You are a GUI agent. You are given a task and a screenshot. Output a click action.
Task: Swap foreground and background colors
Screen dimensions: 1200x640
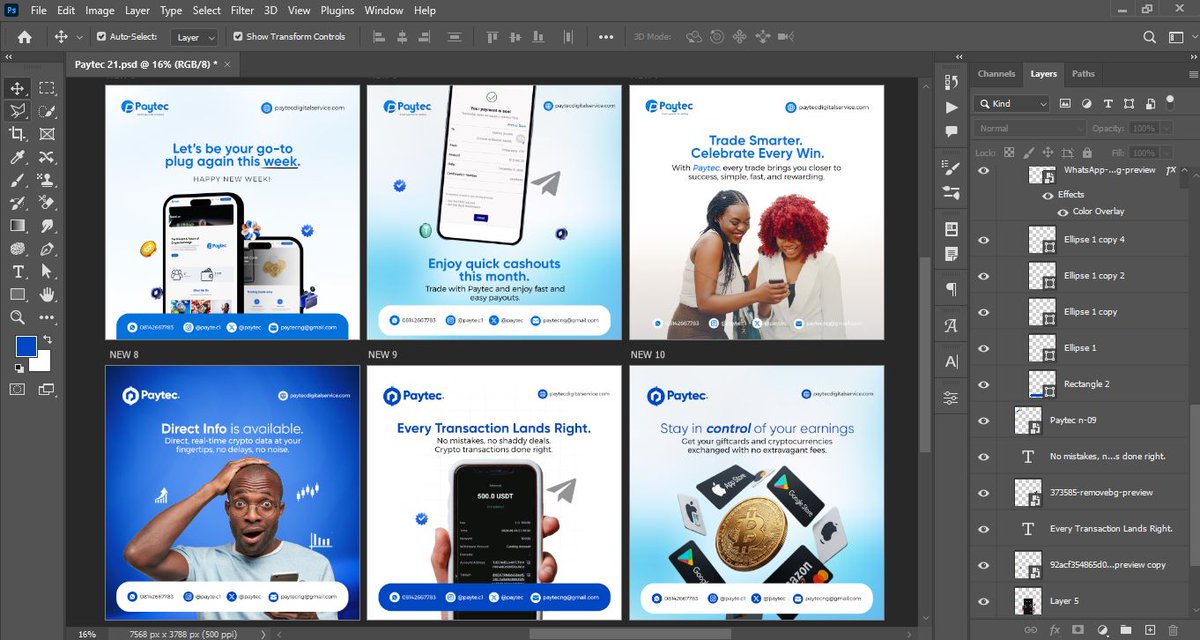[x=46, y=340]
